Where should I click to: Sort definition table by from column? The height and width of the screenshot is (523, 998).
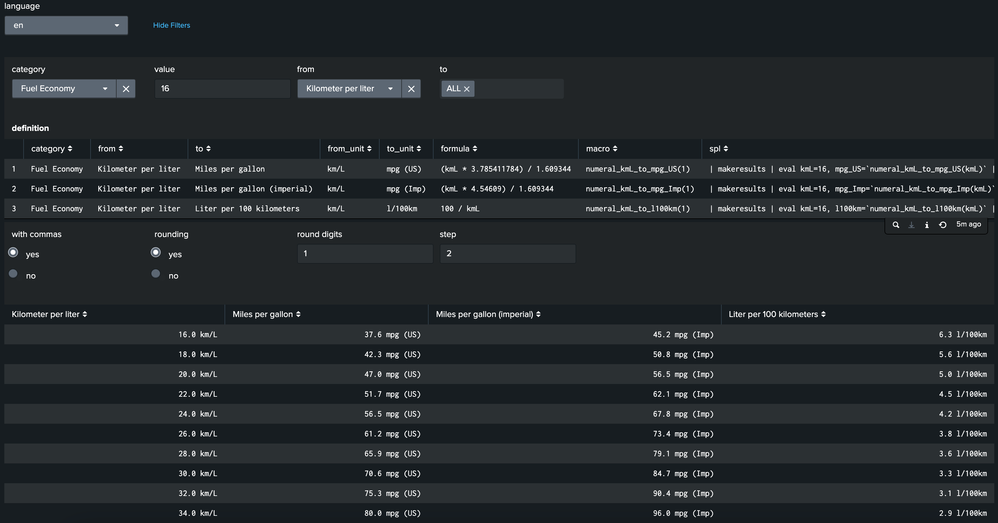click(x=110, y=148)
